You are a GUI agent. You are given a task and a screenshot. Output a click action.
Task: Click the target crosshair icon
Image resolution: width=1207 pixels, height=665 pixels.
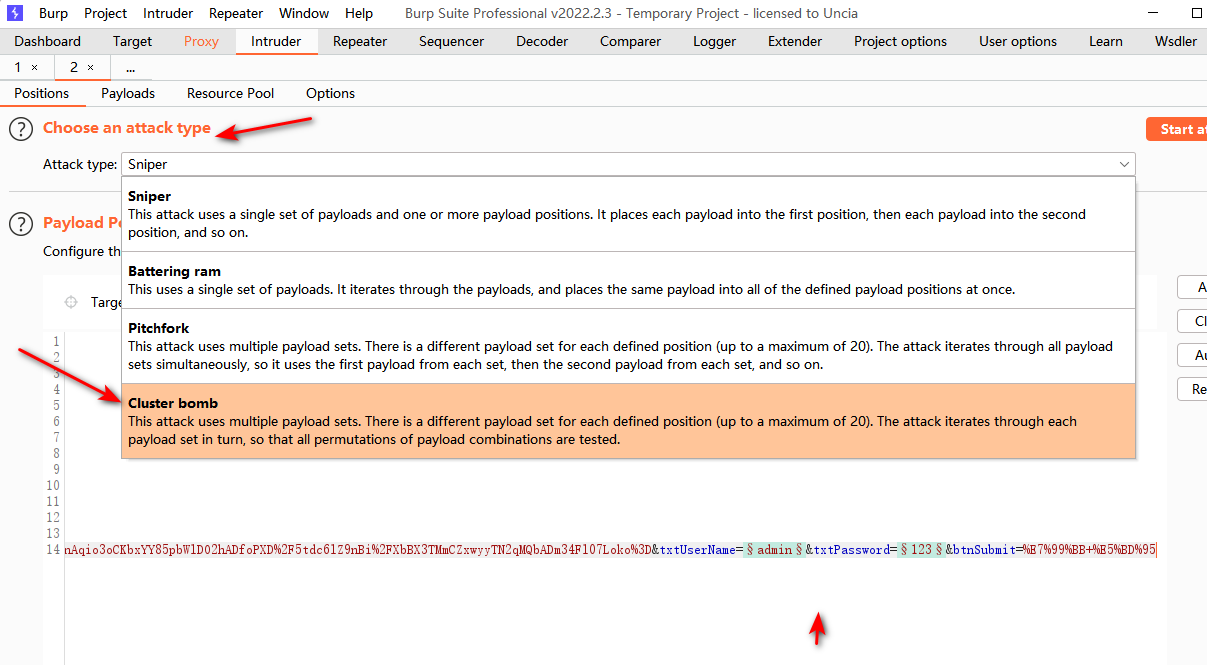pos(71,302)
